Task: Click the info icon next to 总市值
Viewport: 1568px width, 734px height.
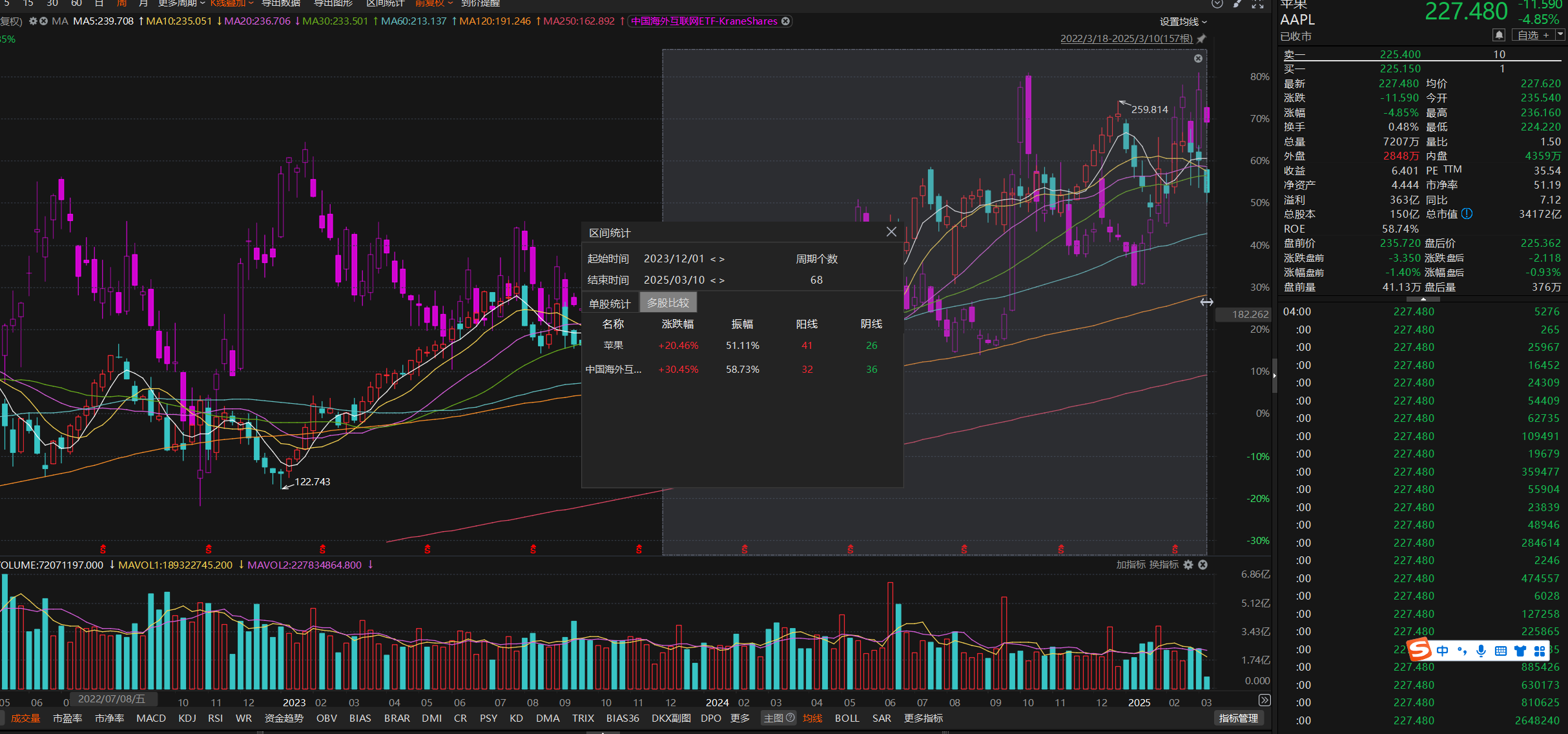Action: tap(1467, 214)
